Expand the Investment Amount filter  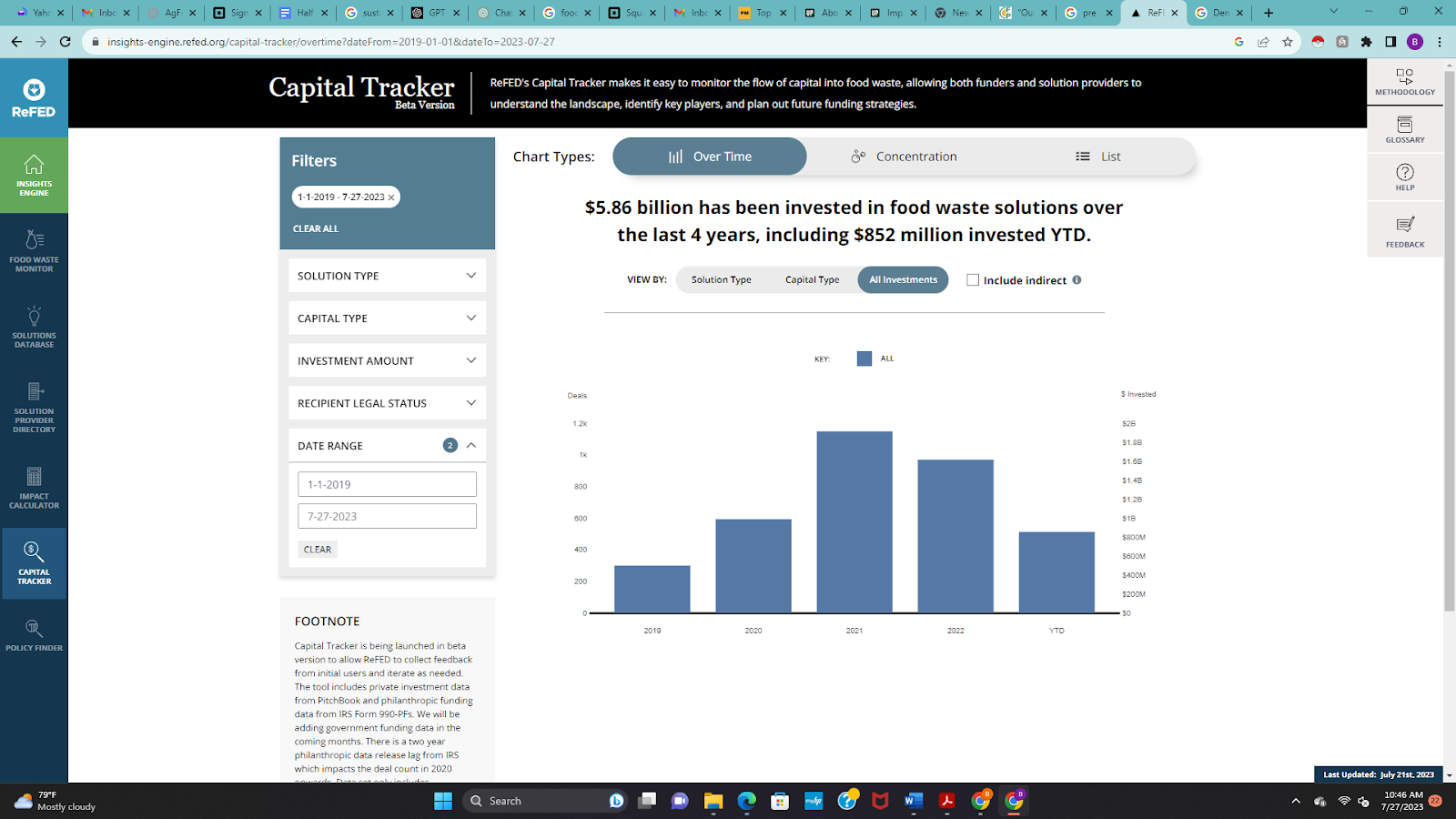click(x=387, y=360)
